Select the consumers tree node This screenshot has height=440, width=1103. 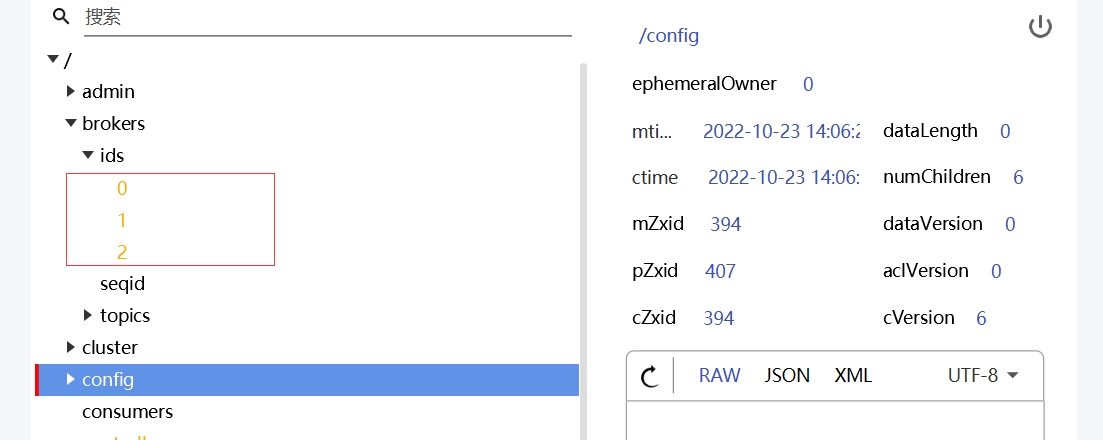pos(127,410)
